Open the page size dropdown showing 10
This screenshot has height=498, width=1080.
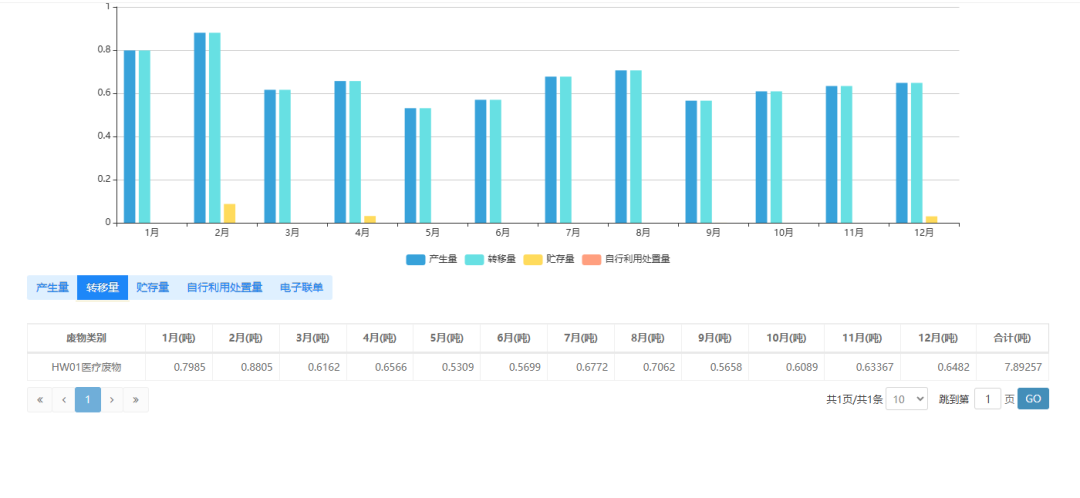(x=906, y=399)
